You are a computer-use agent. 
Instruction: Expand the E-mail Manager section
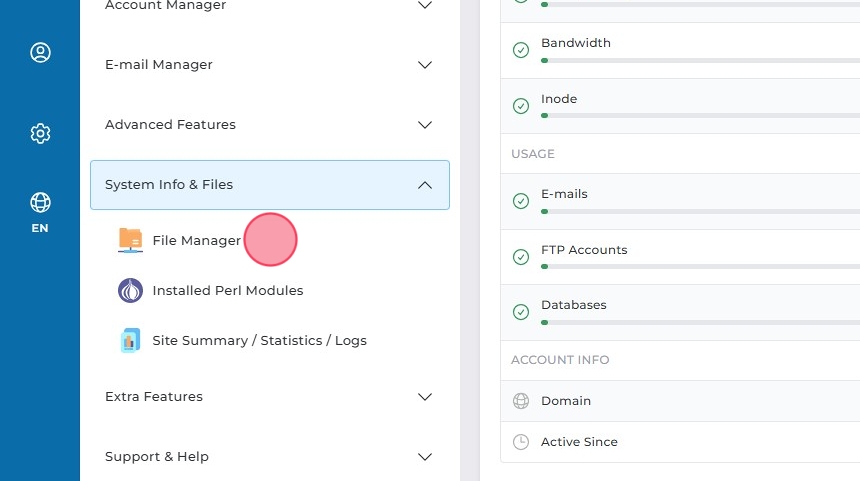click(269, 65)
